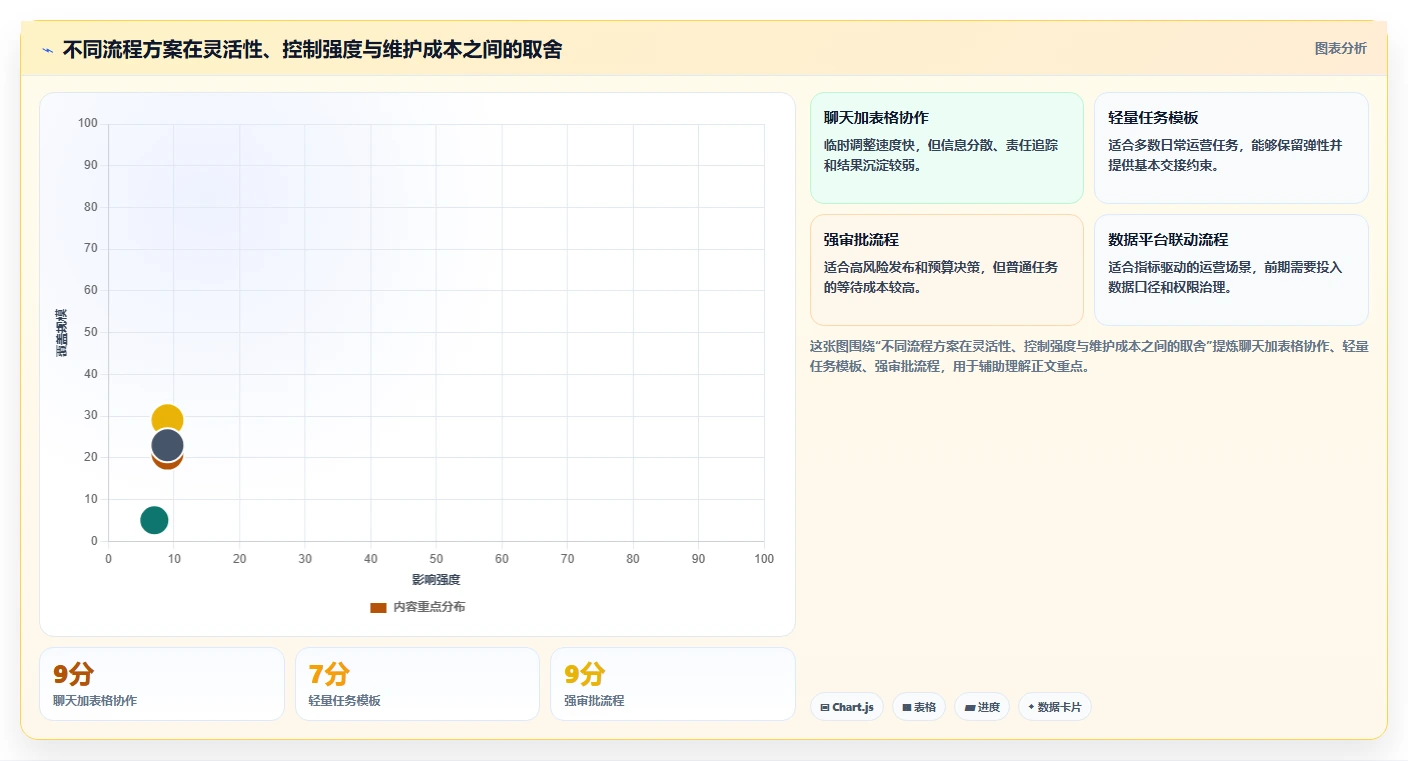Select the 进度 tag chip
Viewport: 1408px width, 761px height.
tap(982, 707)
